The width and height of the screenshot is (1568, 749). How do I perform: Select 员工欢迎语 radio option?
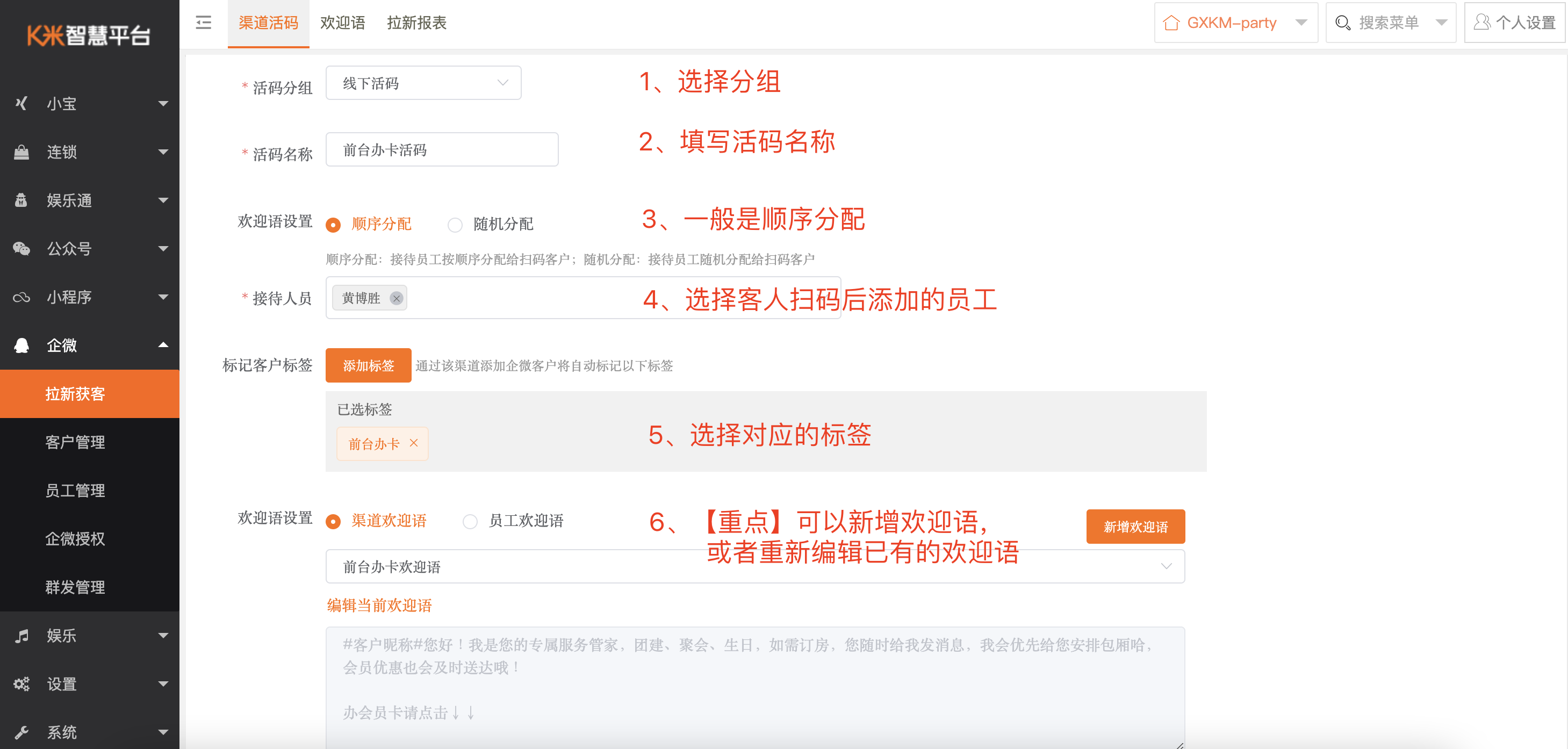470,521
